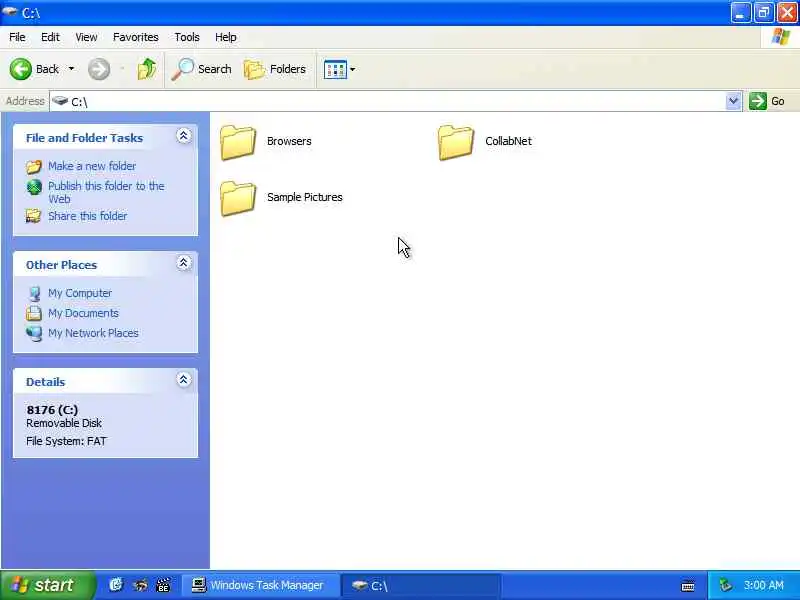Go up one folder level

pyautogui.click(x=147, y=69)
